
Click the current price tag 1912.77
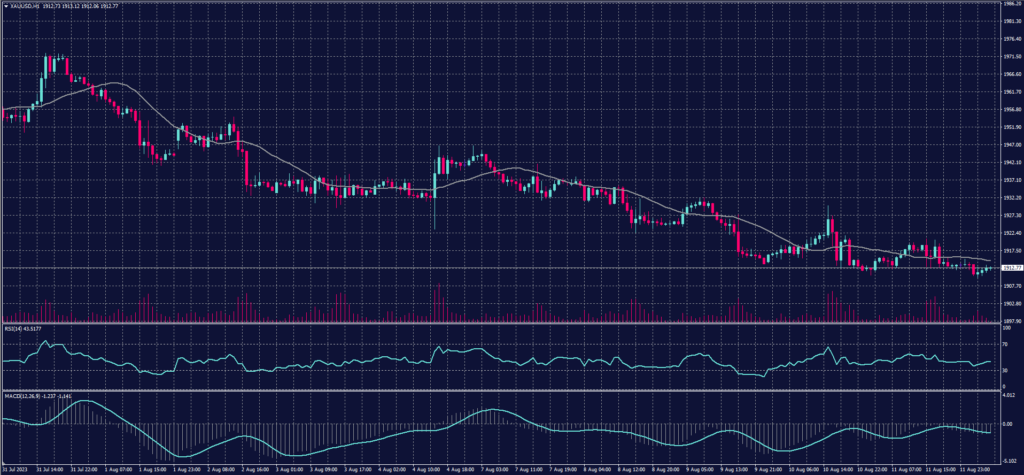[1010, 268]
